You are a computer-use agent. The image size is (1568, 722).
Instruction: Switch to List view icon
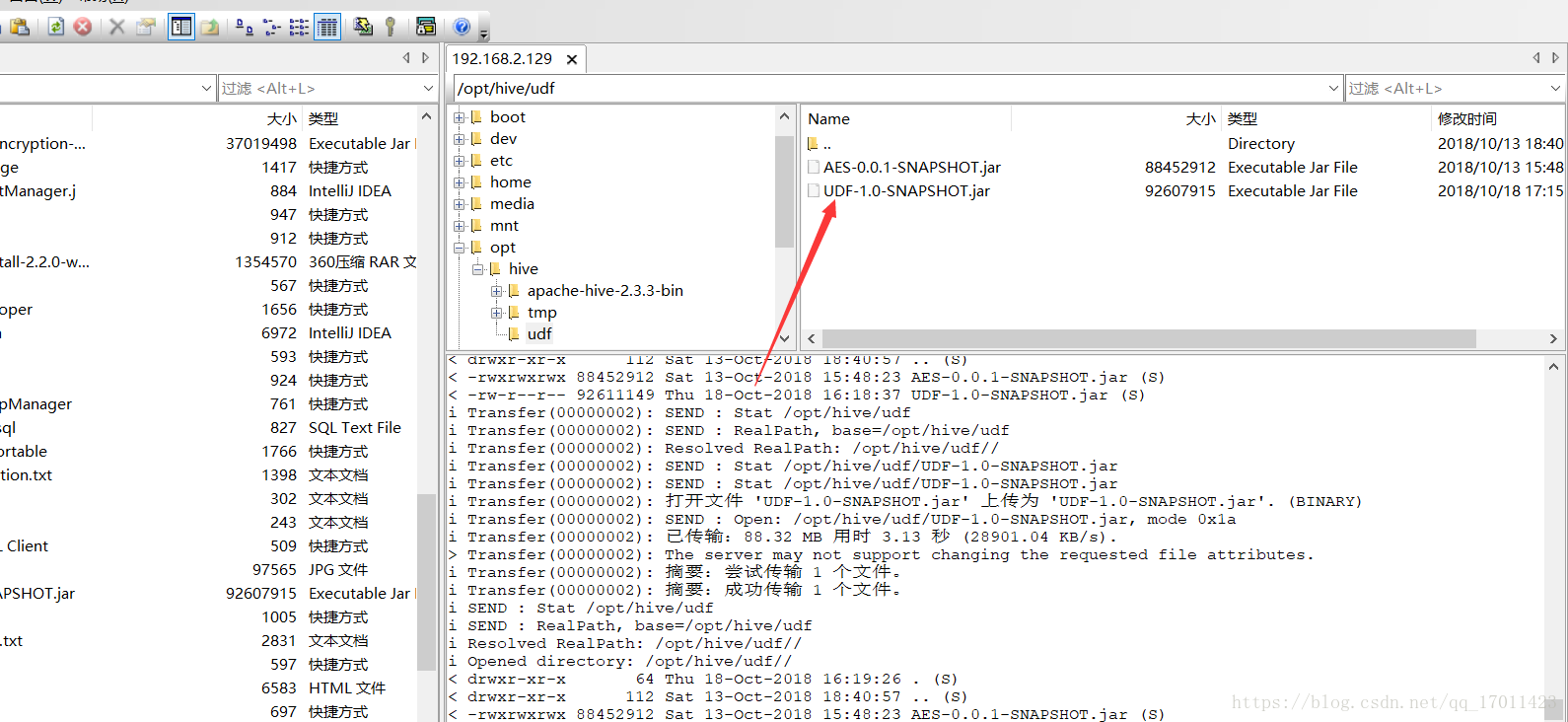(300, 27)
